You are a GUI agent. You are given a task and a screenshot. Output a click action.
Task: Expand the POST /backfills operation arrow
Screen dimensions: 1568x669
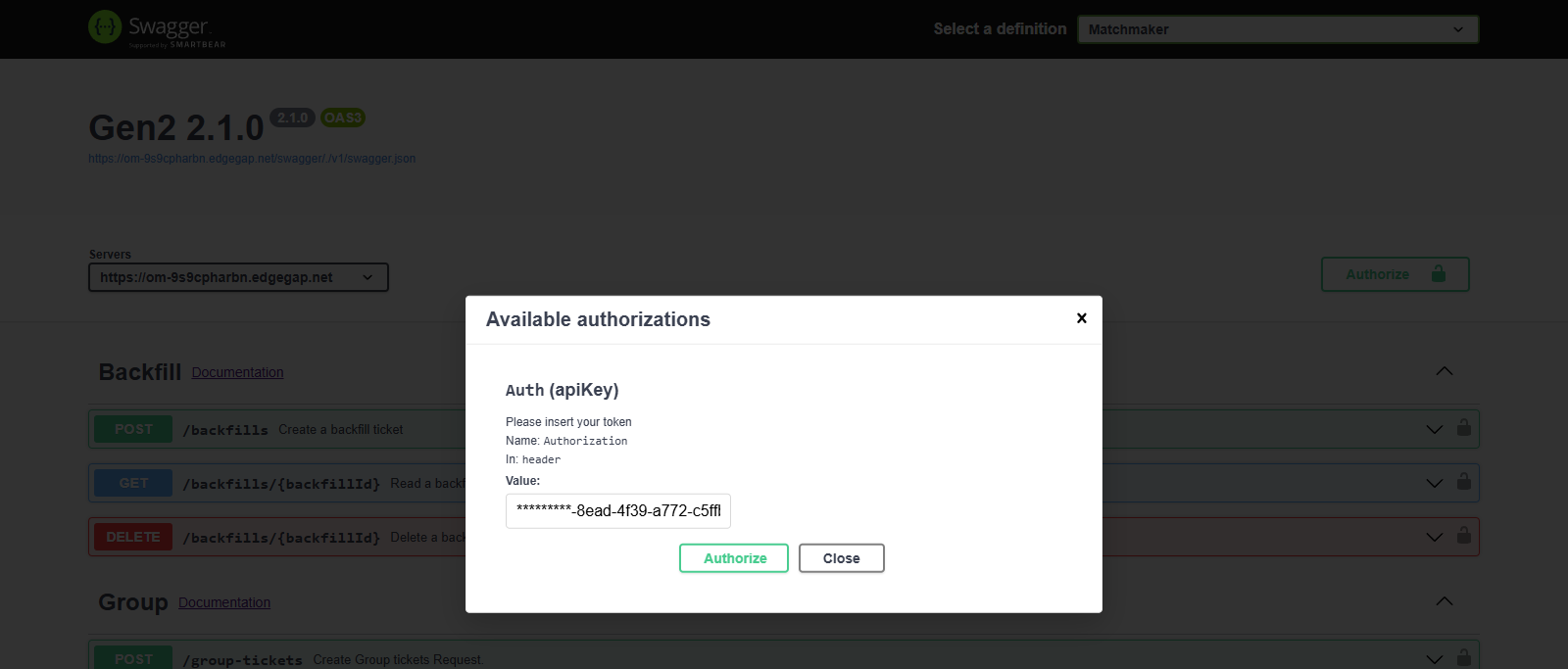coord(1434,429)
